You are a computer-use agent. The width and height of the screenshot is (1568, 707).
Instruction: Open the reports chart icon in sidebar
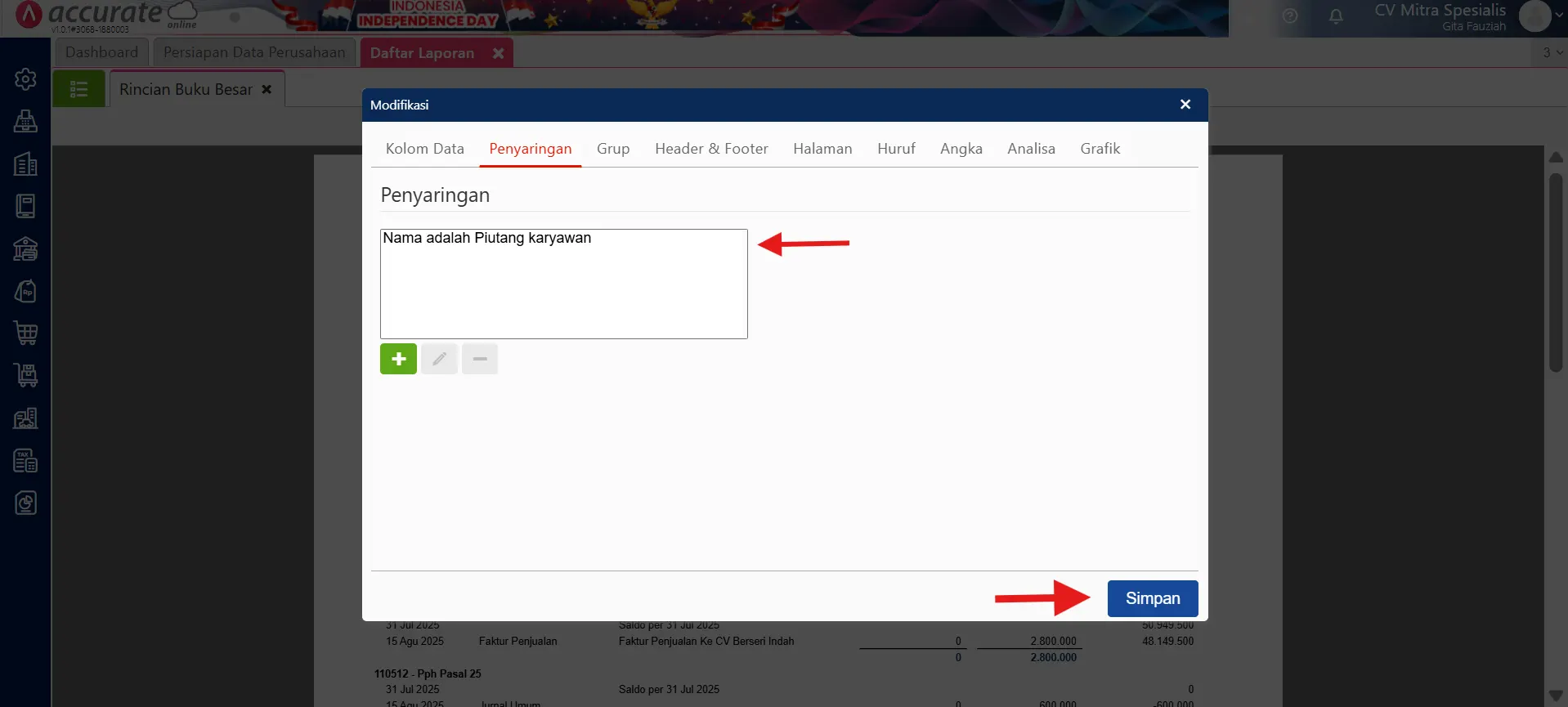pyautogui.click(x=25, y=503)
